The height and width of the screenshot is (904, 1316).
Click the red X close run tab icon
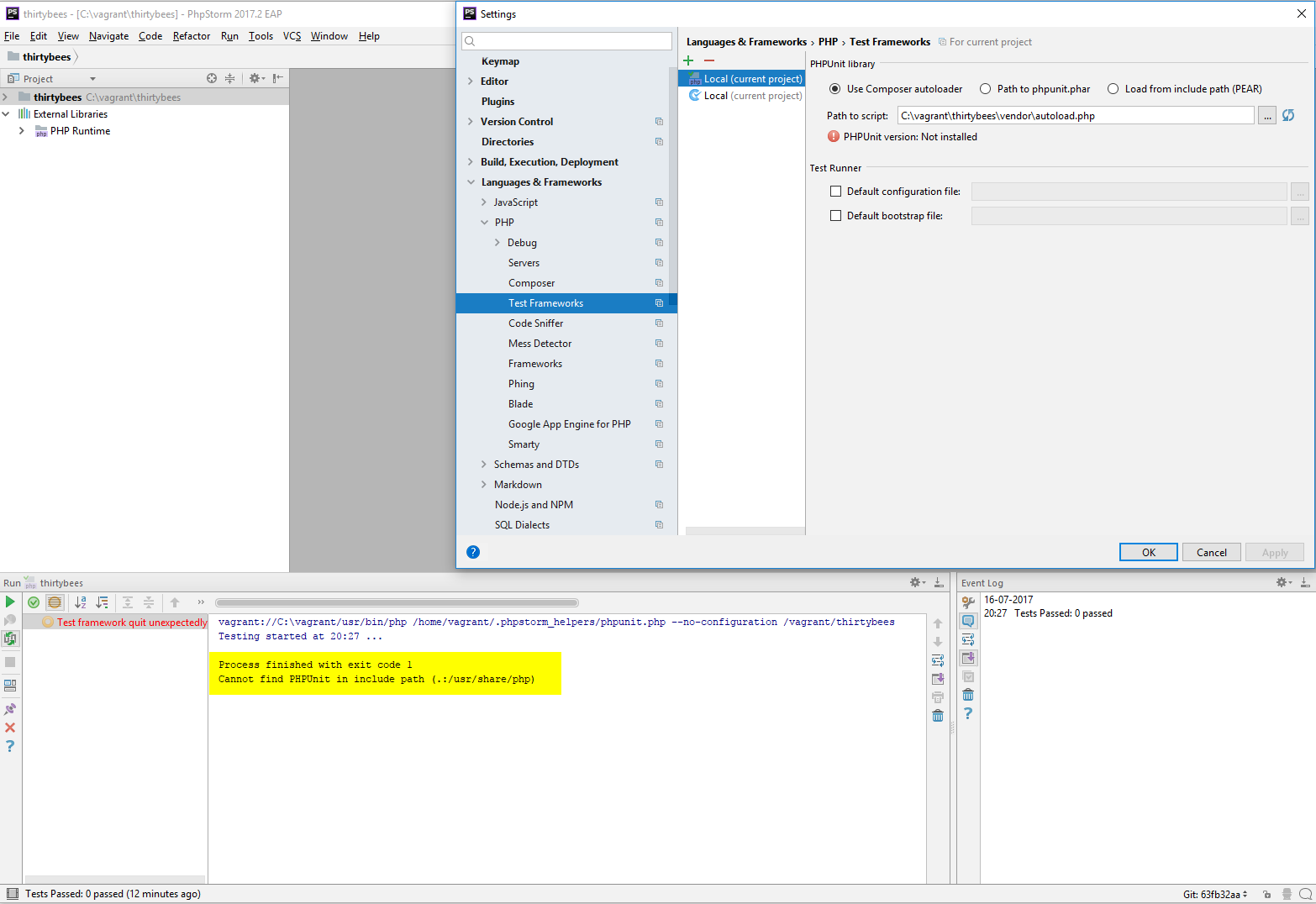pyautogui.click(x=10, y=728)
